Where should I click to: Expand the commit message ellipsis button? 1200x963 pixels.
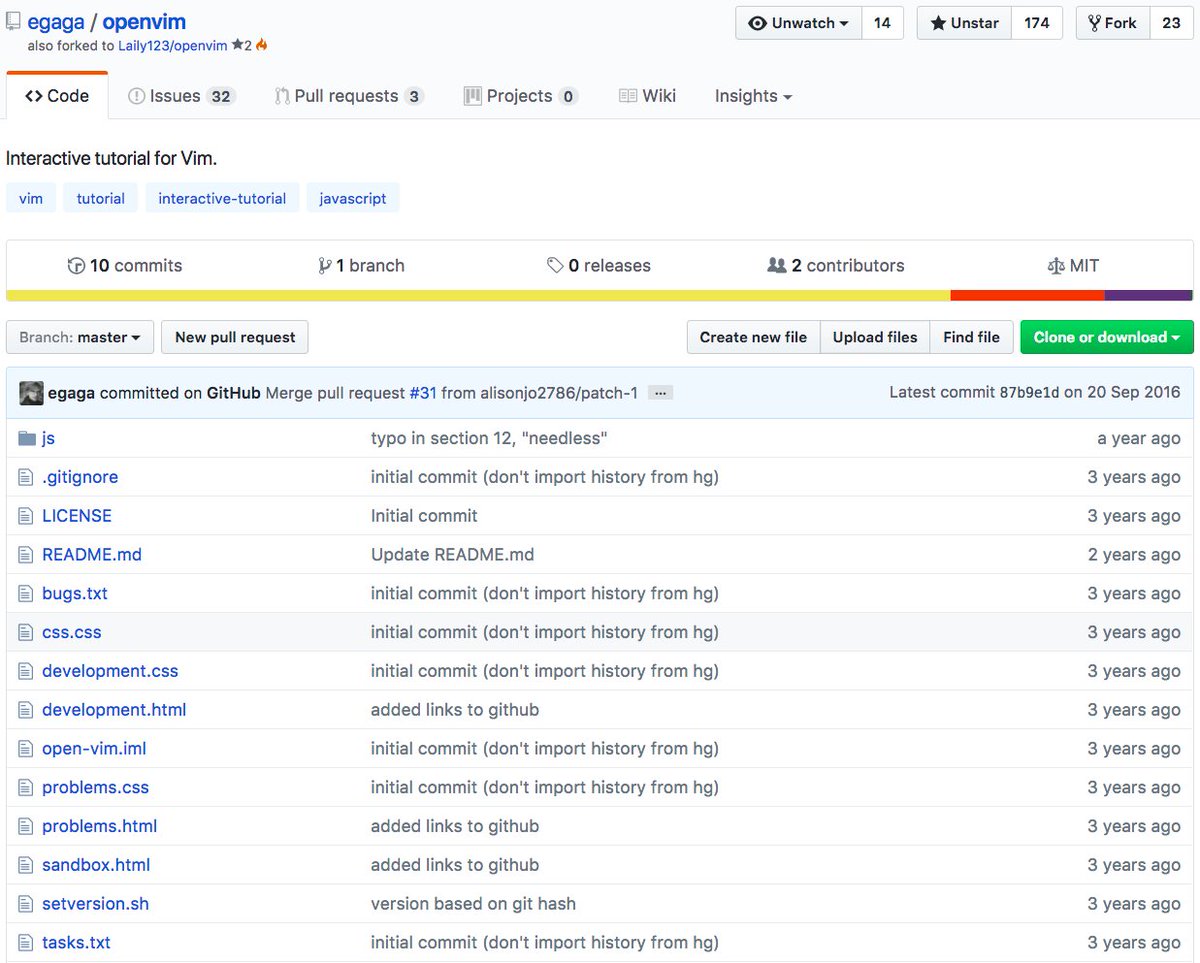click(660, 393)
